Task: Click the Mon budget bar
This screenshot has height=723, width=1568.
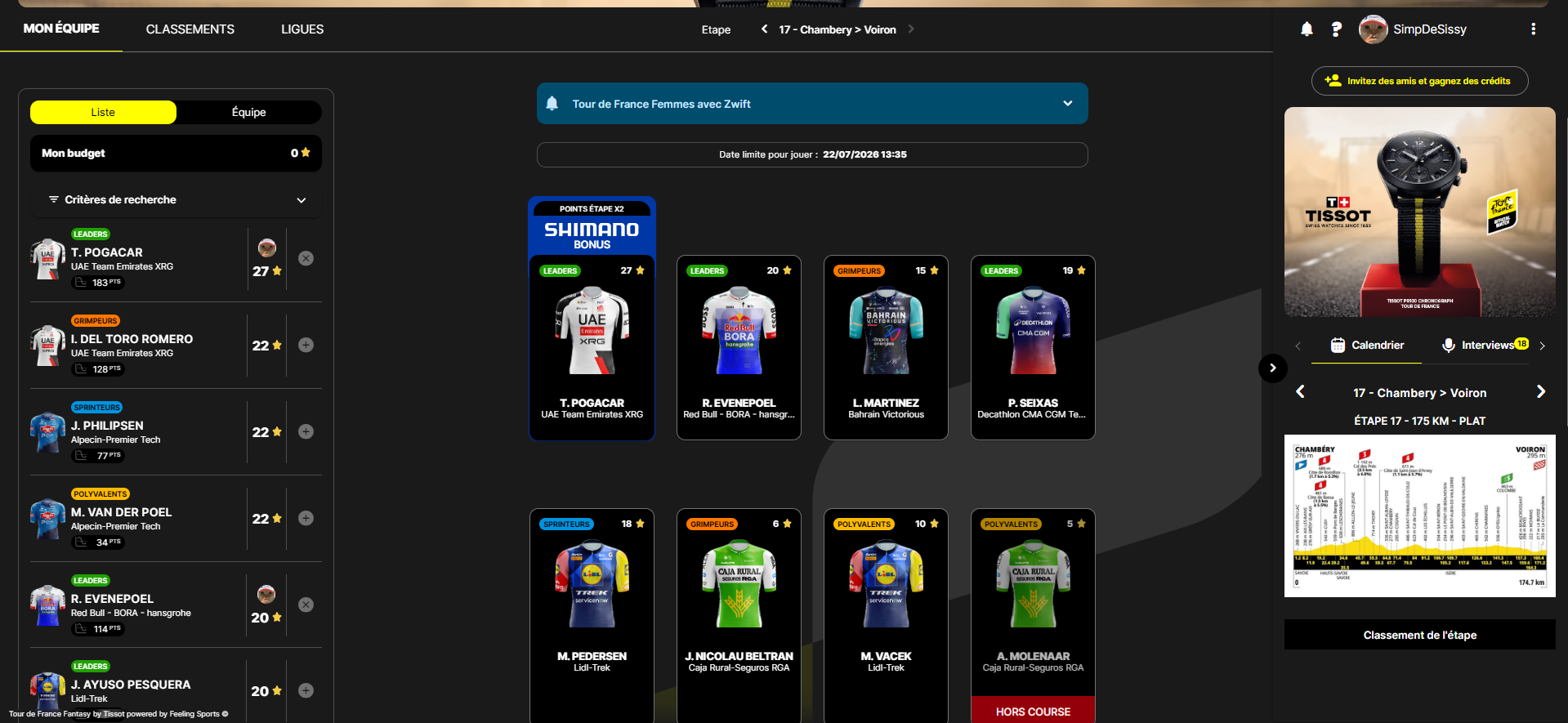Action: pos(176,153)
